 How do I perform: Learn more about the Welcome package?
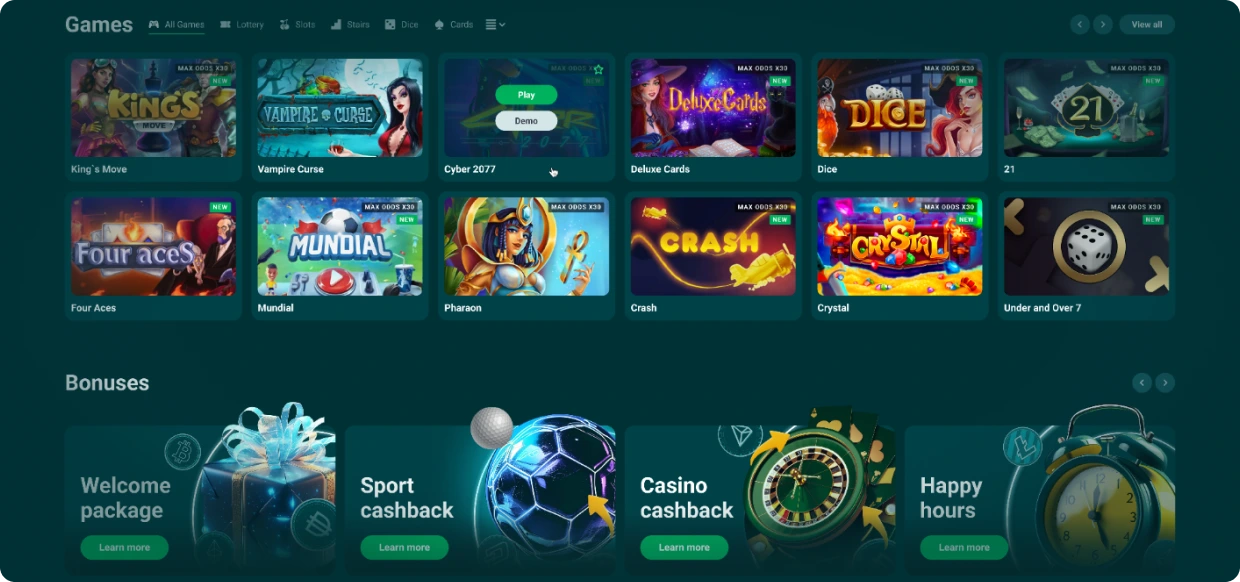tap(124, 547)
